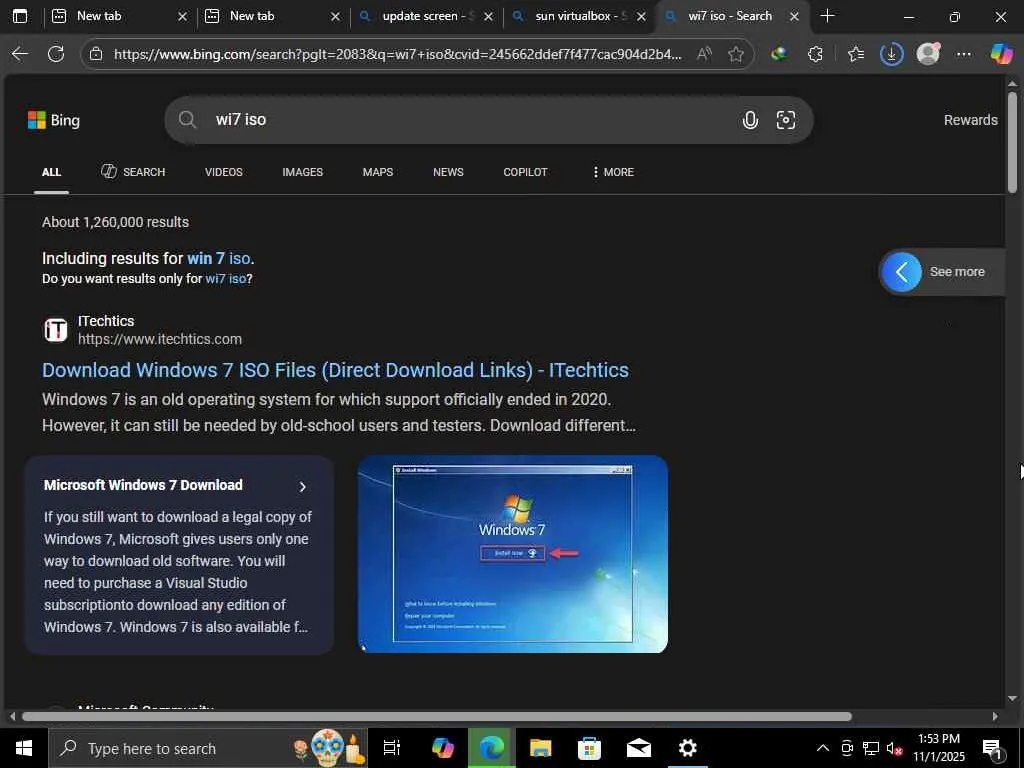
Task: Select the SEARCH tab
Action: (x=133, y=172)
